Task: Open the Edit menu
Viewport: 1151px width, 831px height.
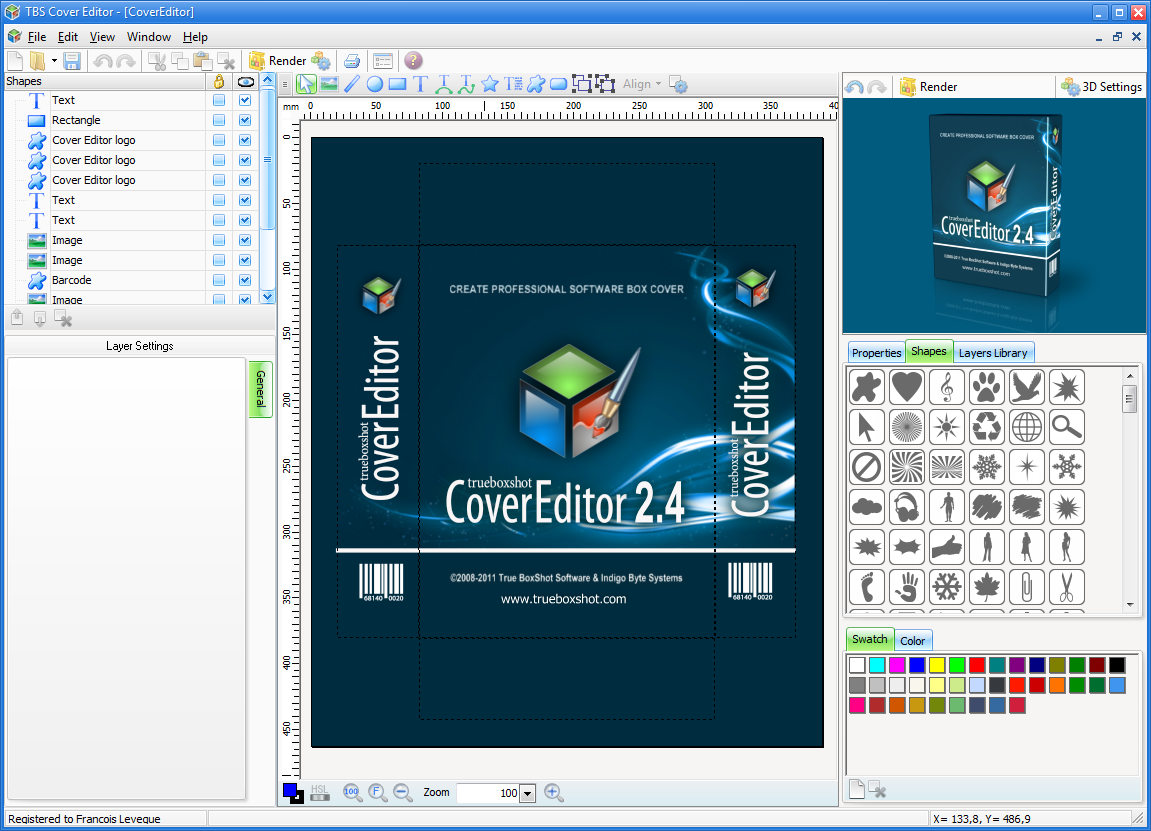Action: (68, 37)
